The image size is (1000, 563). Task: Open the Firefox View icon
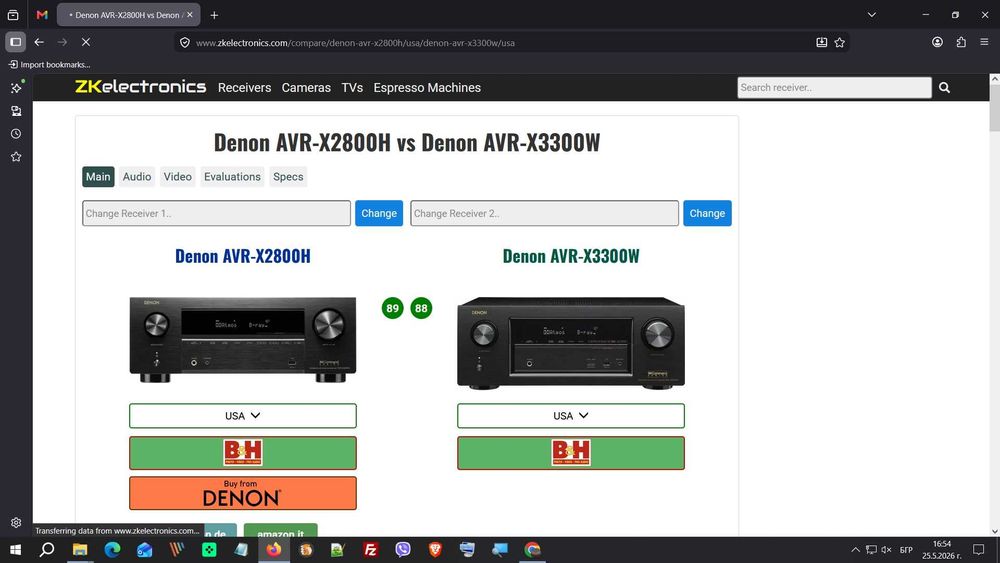(x=13, y=15)
